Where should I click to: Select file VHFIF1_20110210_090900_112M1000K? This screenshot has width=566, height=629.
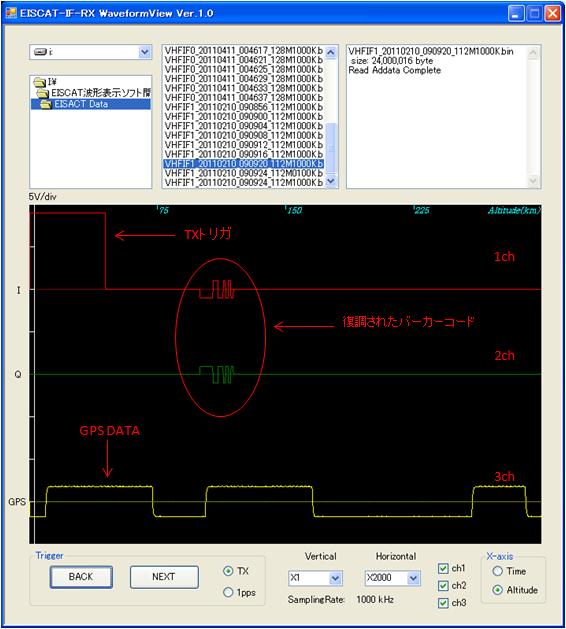[243, 116]
